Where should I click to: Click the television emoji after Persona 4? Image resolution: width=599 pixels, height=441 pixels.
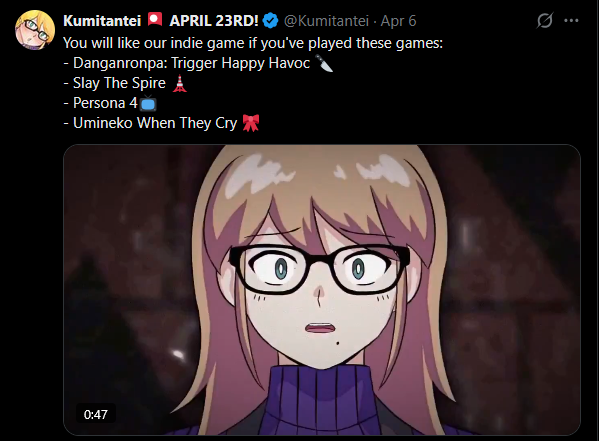[x=148, y=103]
